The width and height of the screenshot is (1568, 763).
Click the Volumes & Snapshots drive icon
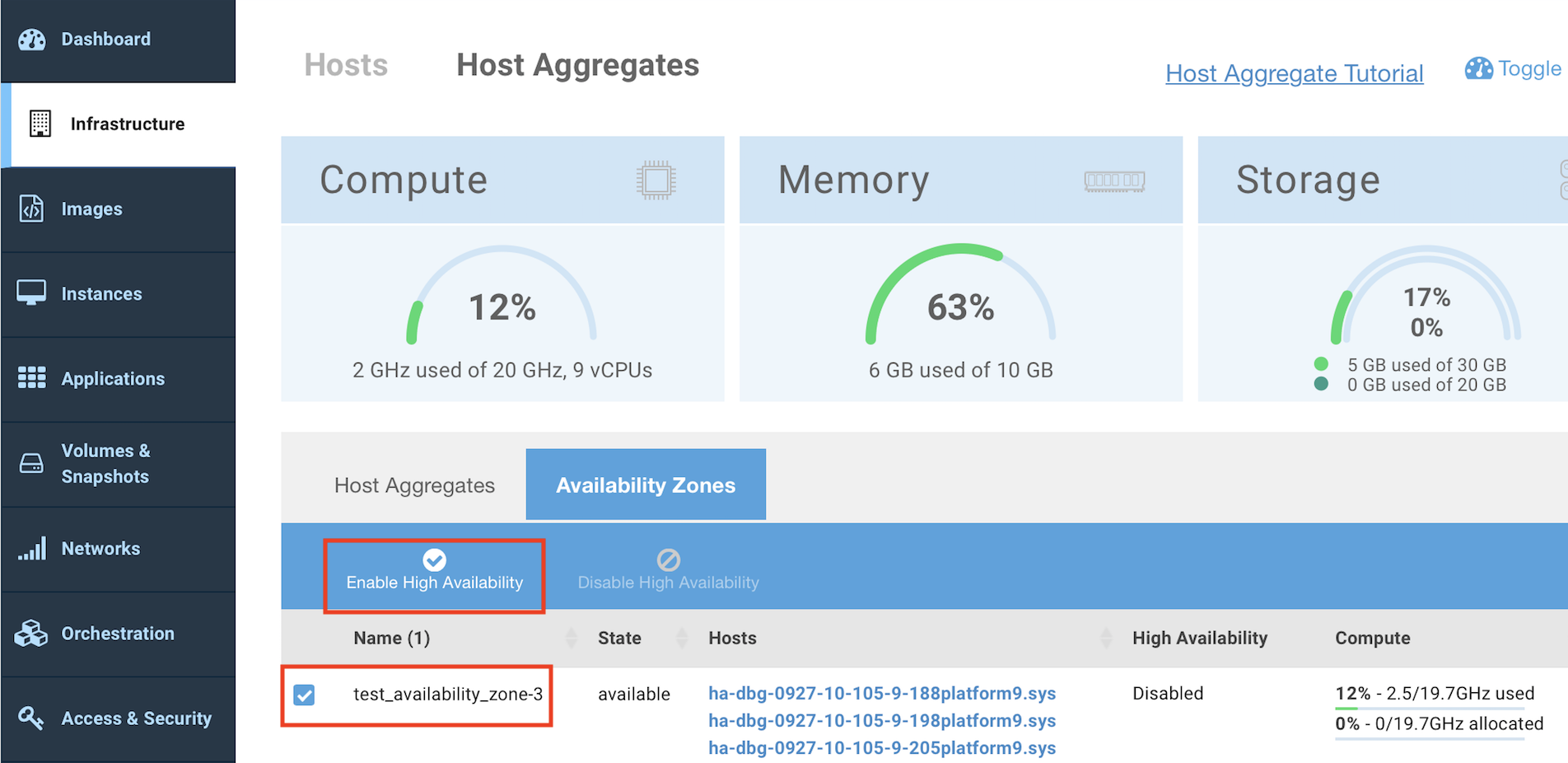click(31, 464)
